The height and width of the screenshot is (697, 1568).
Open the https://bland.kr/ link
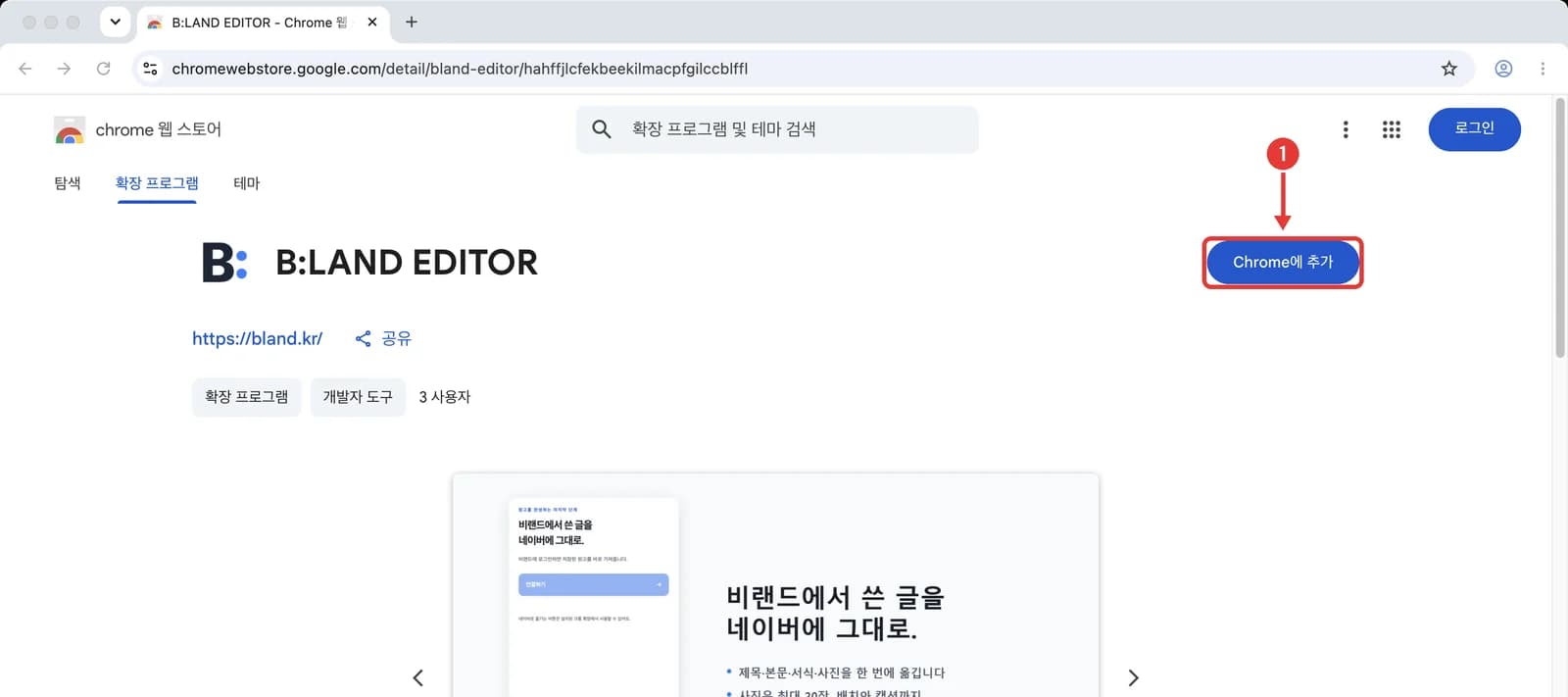point(257,338)
